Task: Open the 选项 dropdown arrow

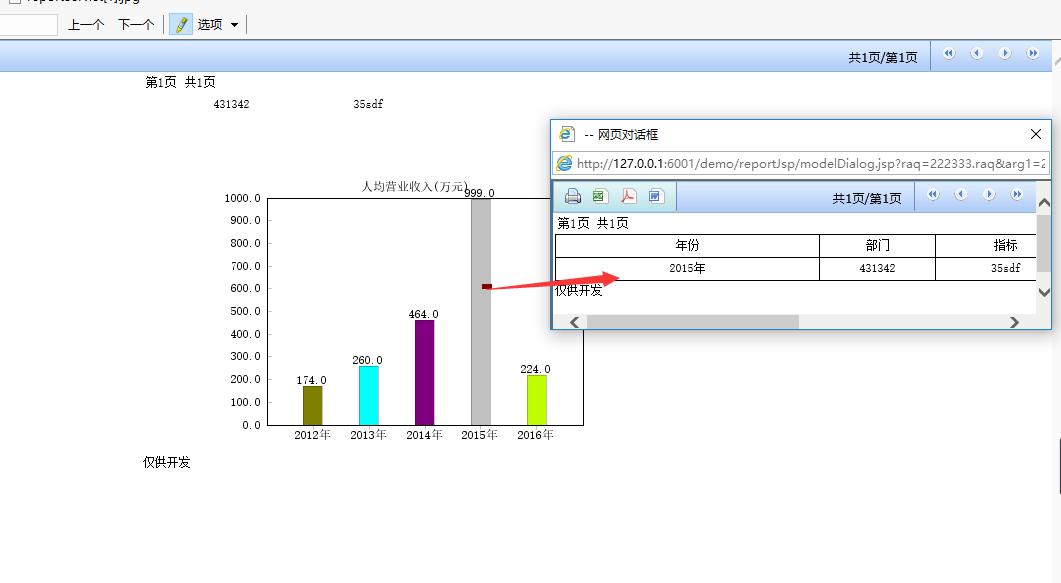Action: [235, 25]
